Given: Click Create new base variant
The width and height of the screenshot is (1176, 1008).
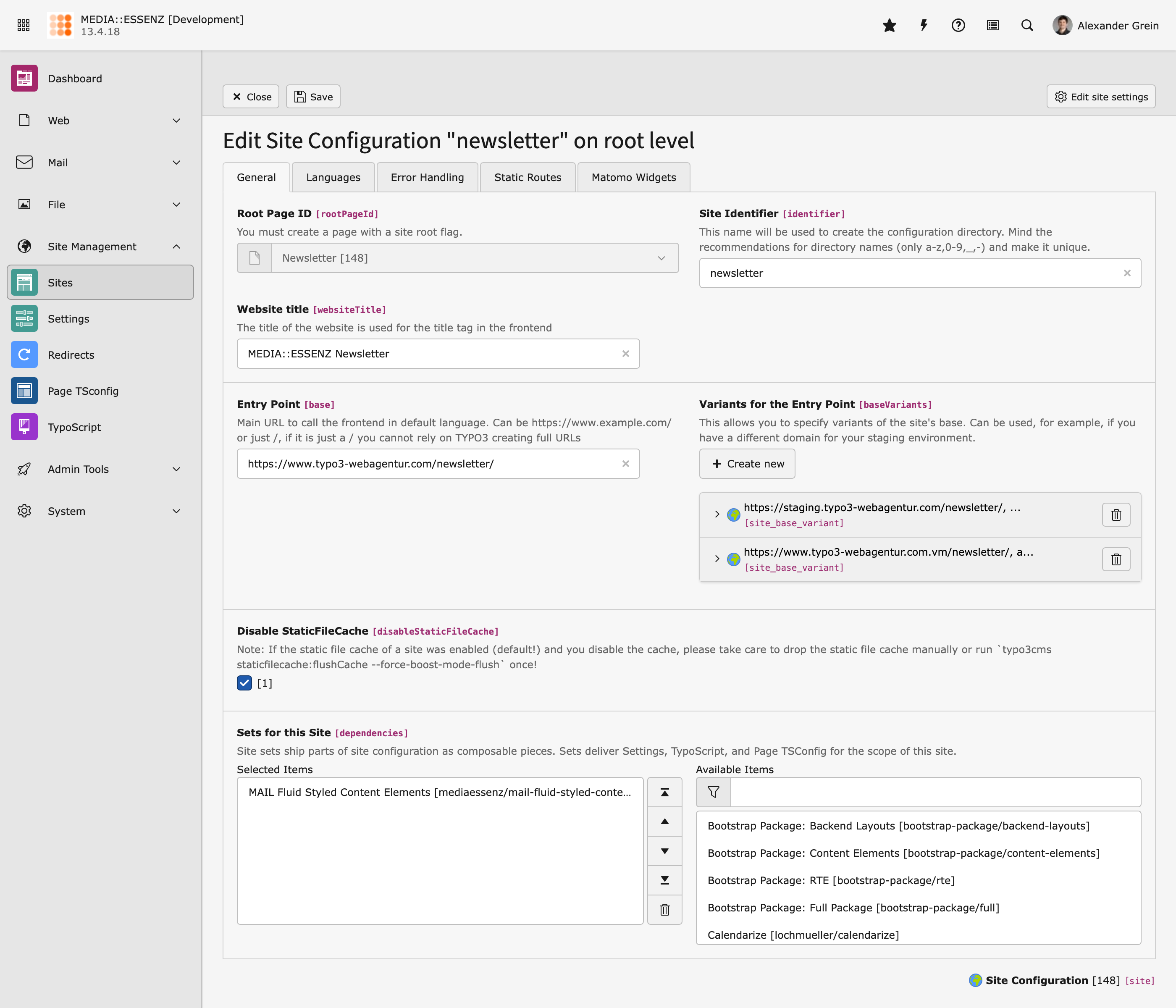Looking at the screenshot, I should 747,464.
